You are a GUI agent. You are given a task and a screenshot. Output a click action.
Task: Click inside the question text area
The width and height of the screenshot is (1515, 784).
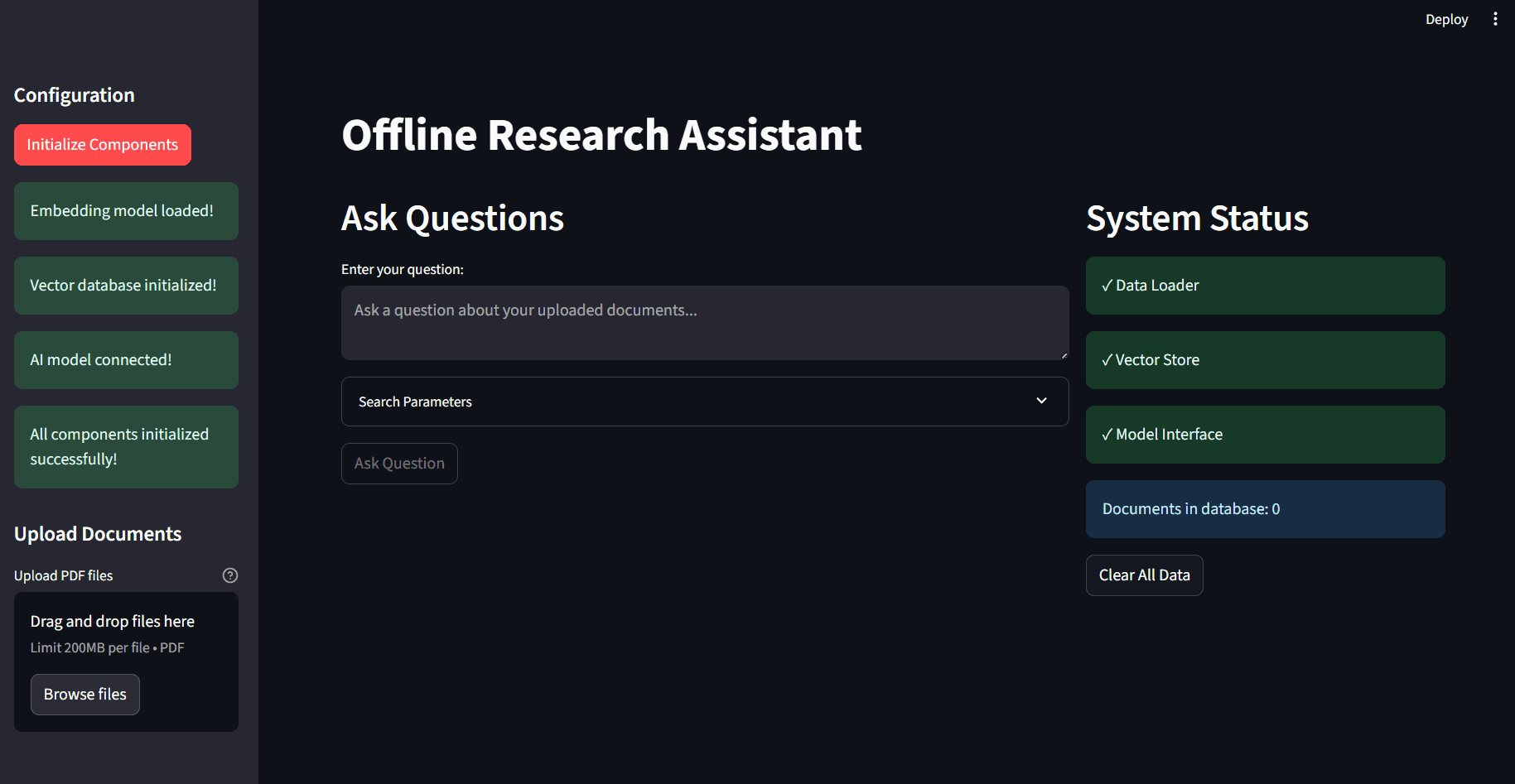[704, 323]
